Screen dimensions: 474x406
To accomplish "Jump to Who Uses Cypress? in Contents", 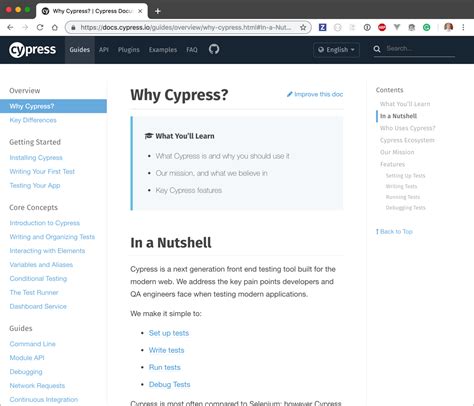I will (x=408, y=128).
